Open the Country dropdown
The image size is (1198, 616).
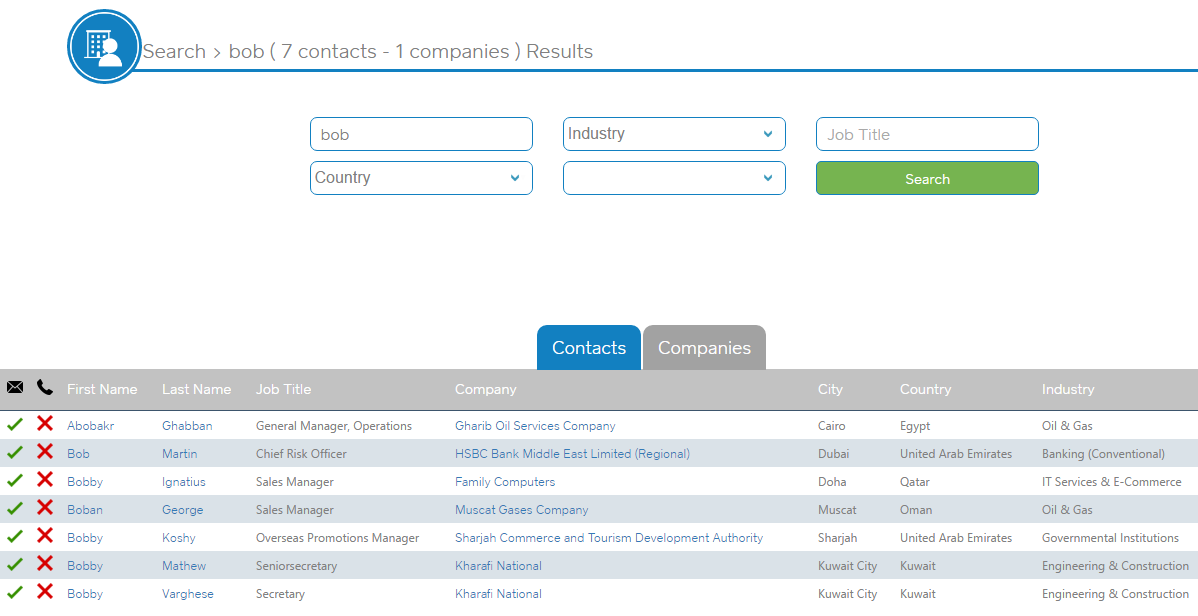(421, 178)
